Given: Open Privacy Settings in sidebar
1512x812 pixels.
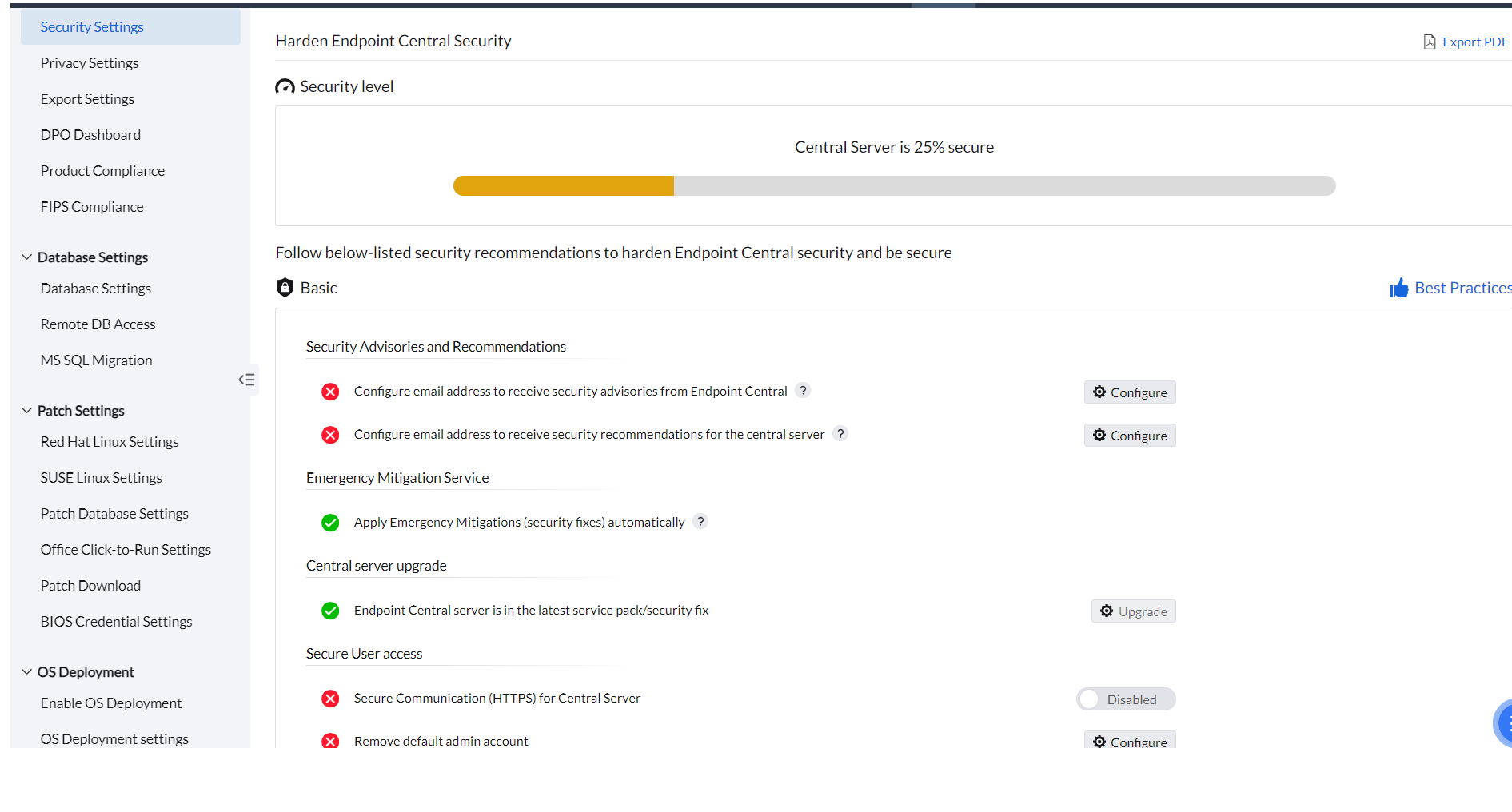Looking at the screenshot, I should (90, 63).
